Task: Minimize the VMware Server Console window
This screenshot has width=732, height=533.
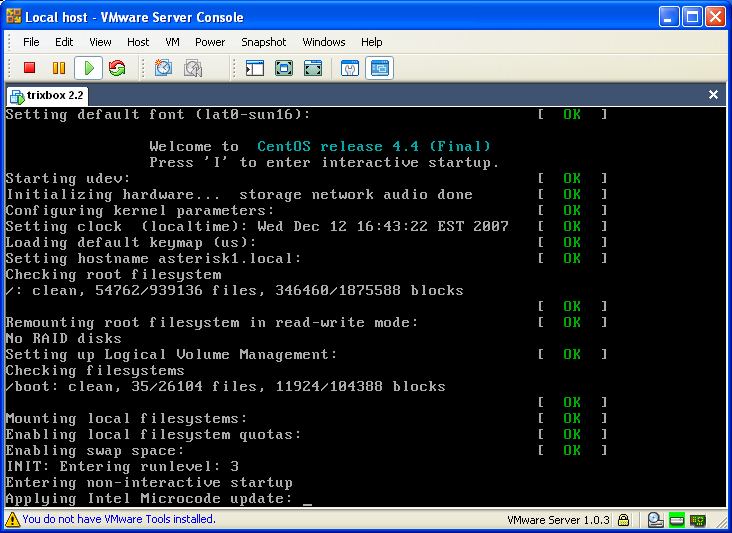Action: [x=669, y=17]
